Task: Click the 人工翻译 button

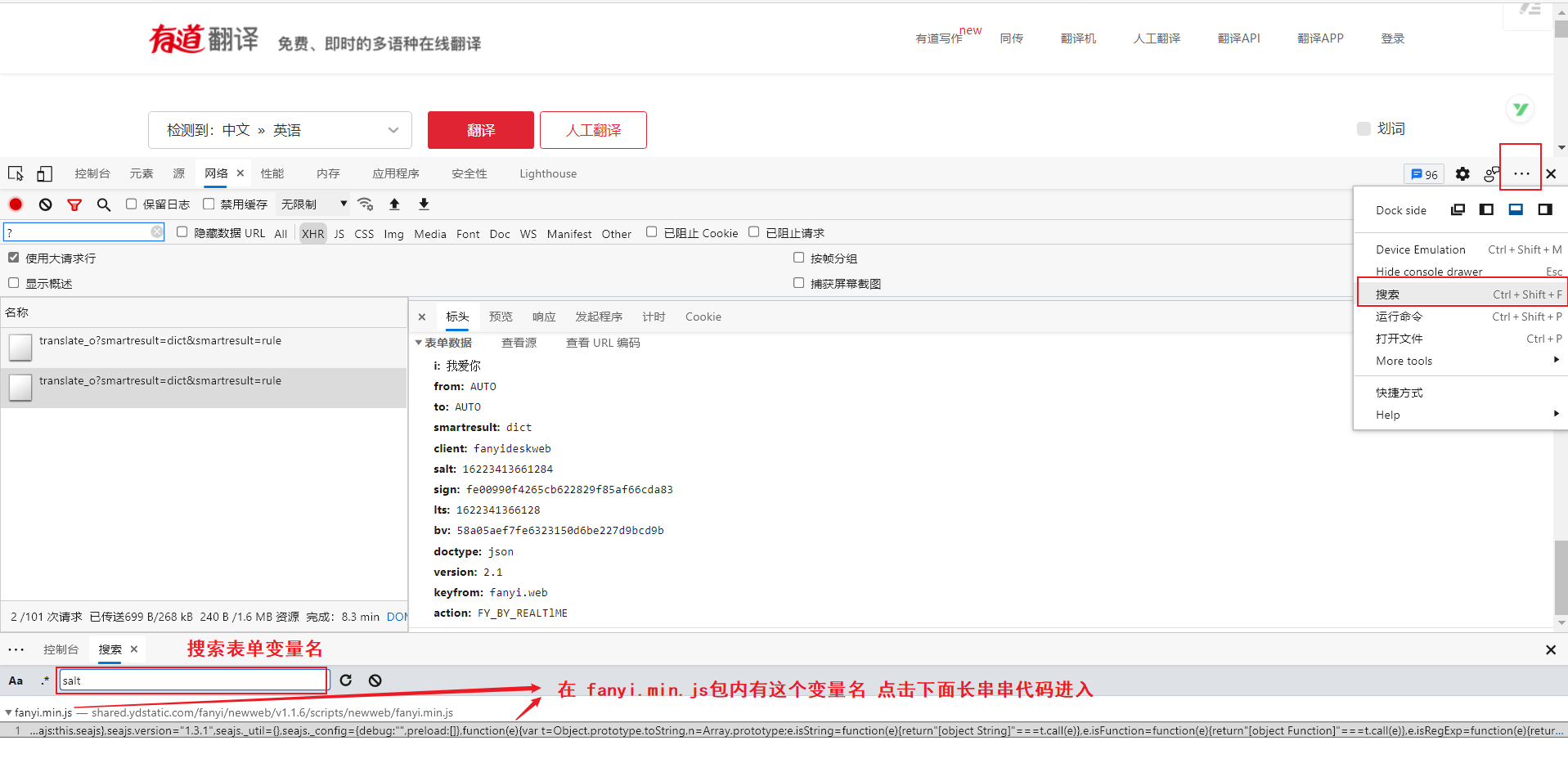Action: click(x=594, y=130)
